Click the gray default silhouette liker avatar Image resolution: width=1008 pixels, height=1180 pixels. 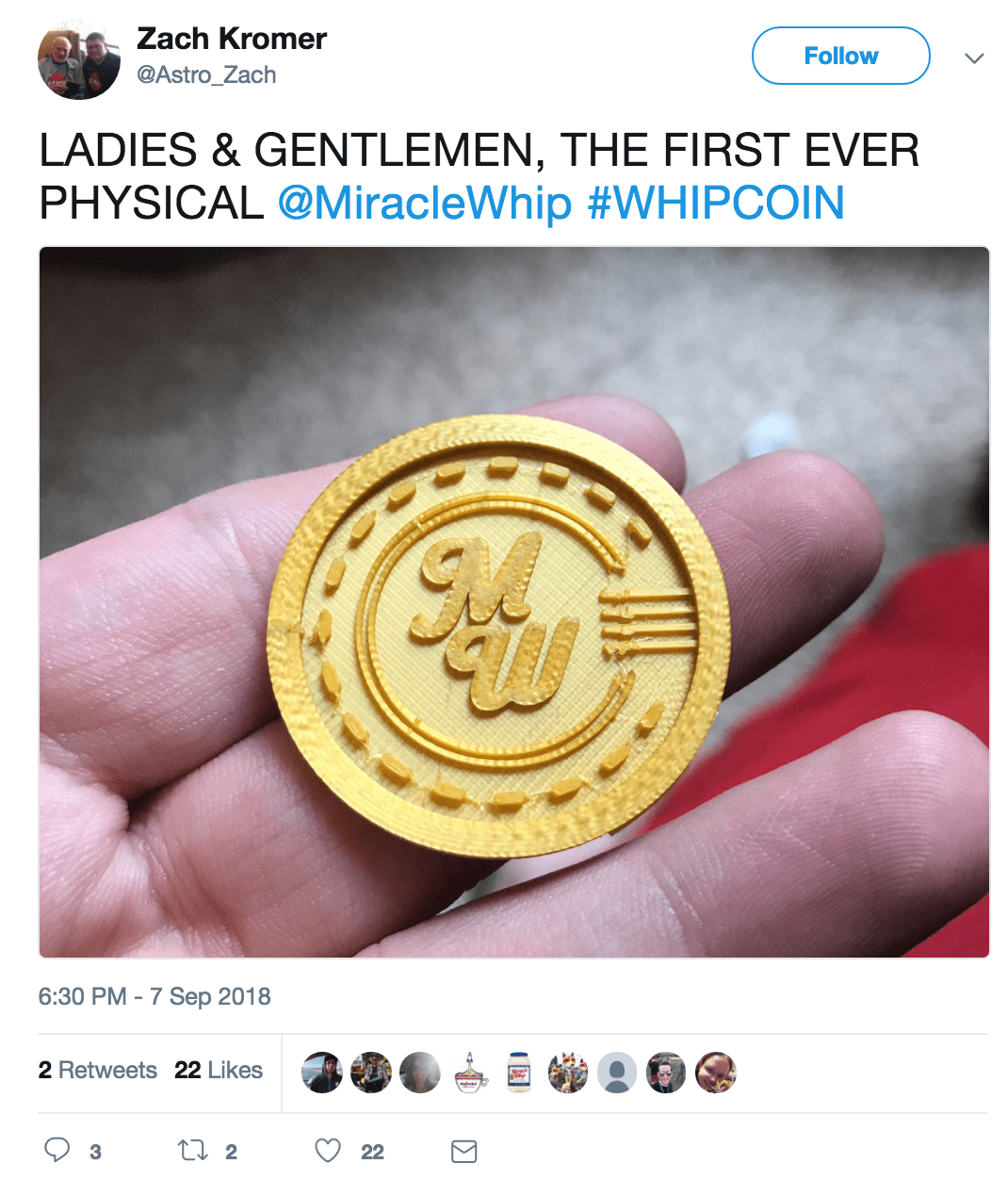617,1073
